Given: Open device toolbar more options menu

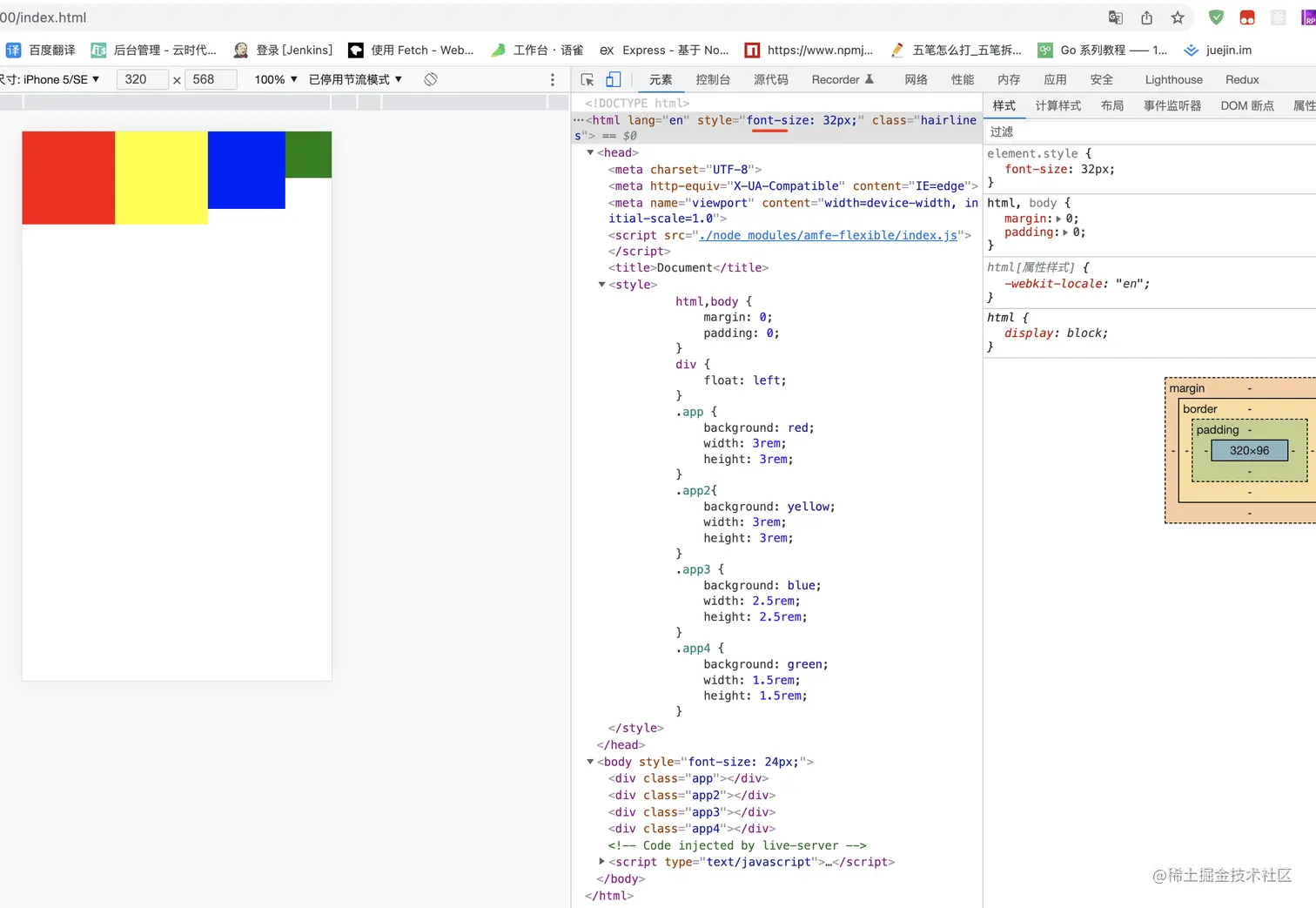Looking at the screenshot, I should [x=552, y=79].
